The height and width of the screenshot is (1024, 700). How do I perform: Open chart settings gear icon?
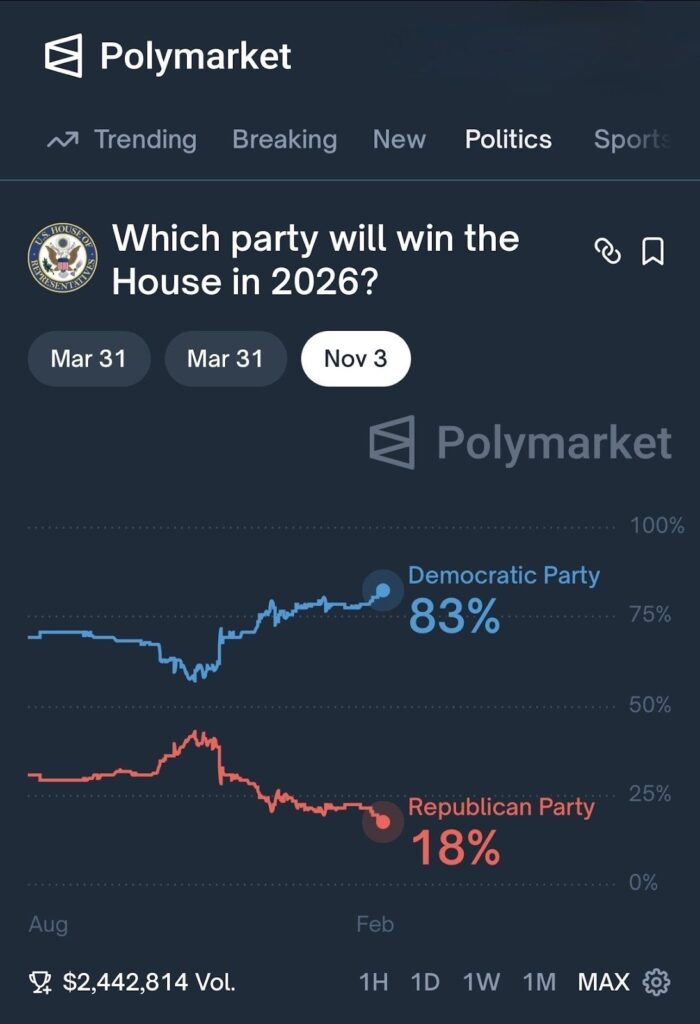pyautogui.click(x=657, y=982)
